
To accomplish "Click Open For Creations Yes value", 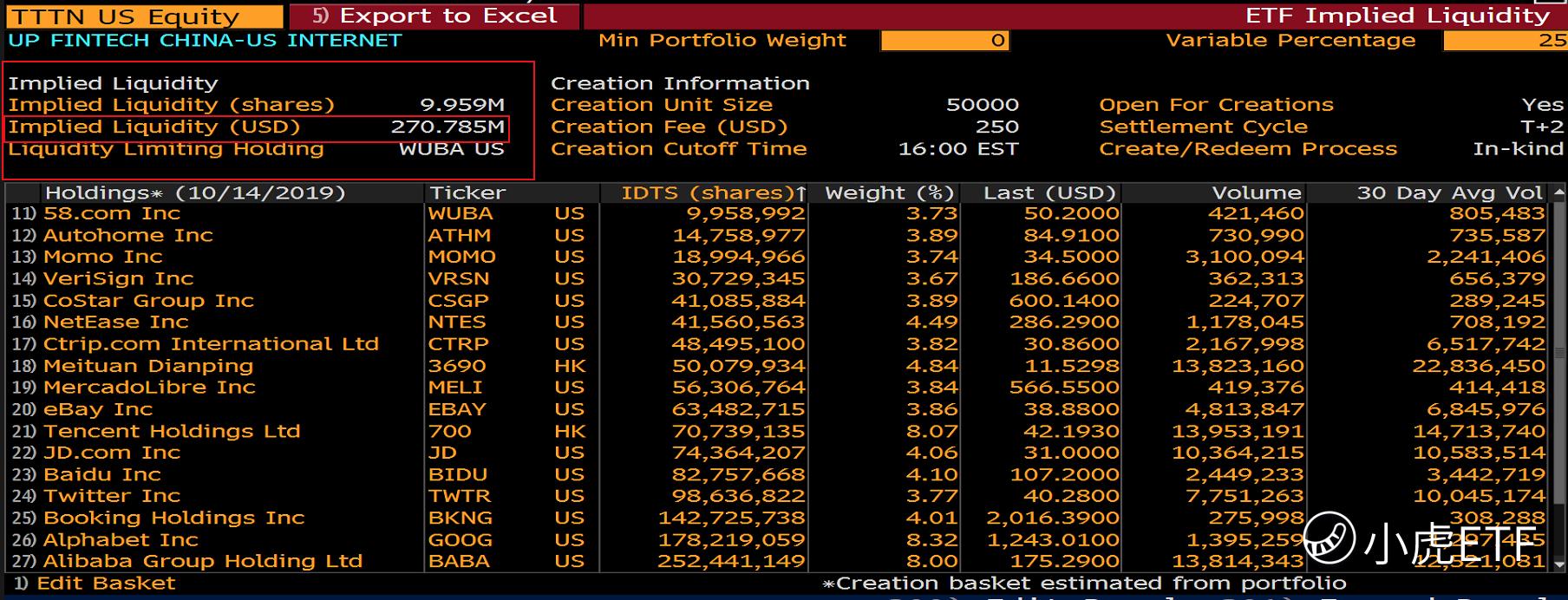I will [1543, 105].
